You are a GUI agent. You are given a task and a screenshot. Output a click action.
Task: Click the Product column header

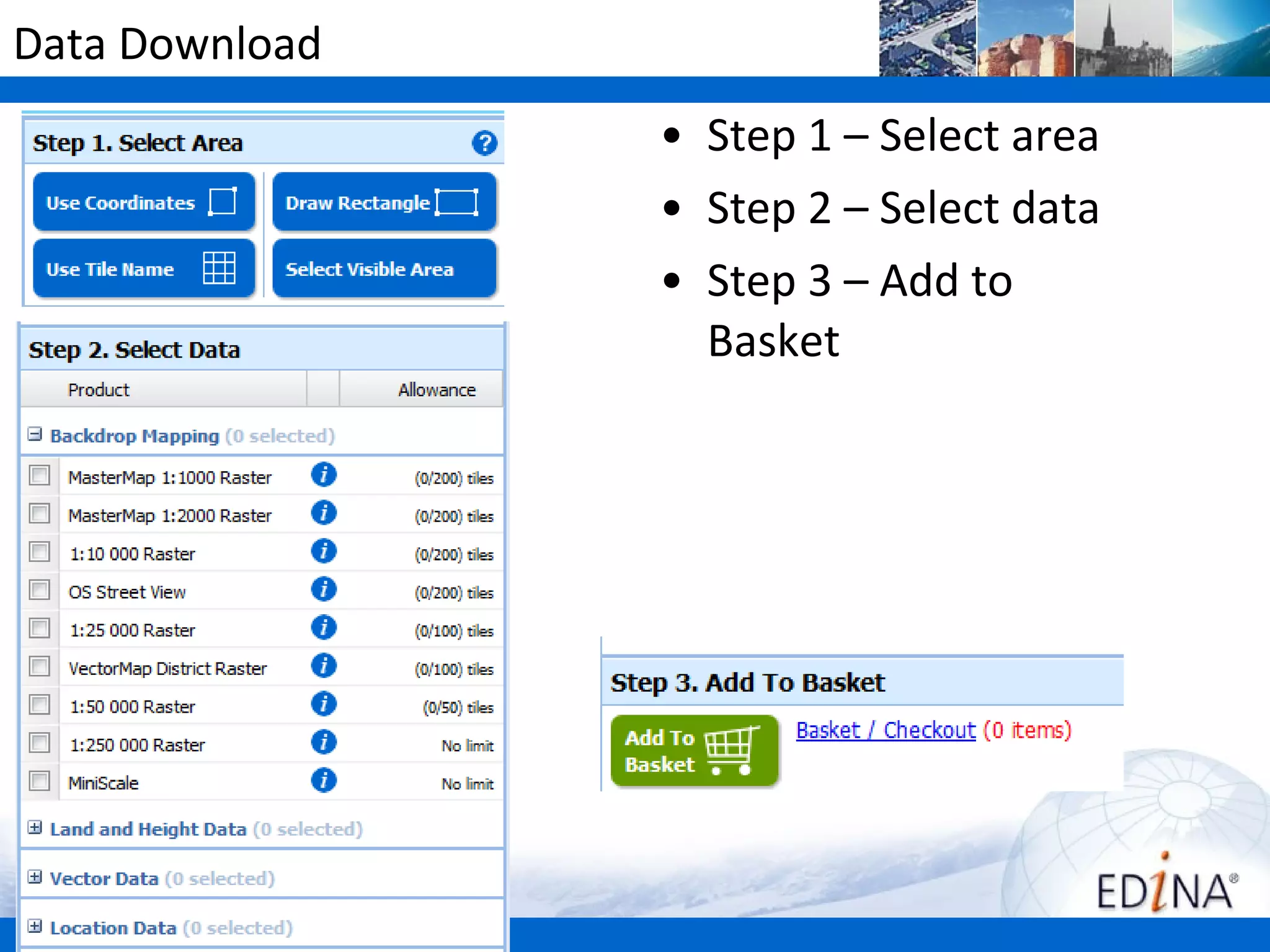(163, 389)
